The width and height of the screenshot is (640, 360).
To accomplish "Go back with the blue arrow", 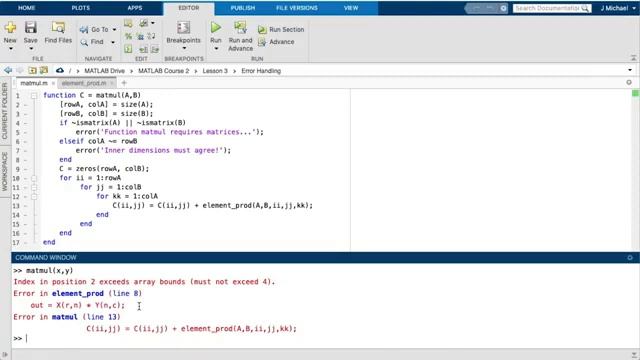I will coord(8,71).
